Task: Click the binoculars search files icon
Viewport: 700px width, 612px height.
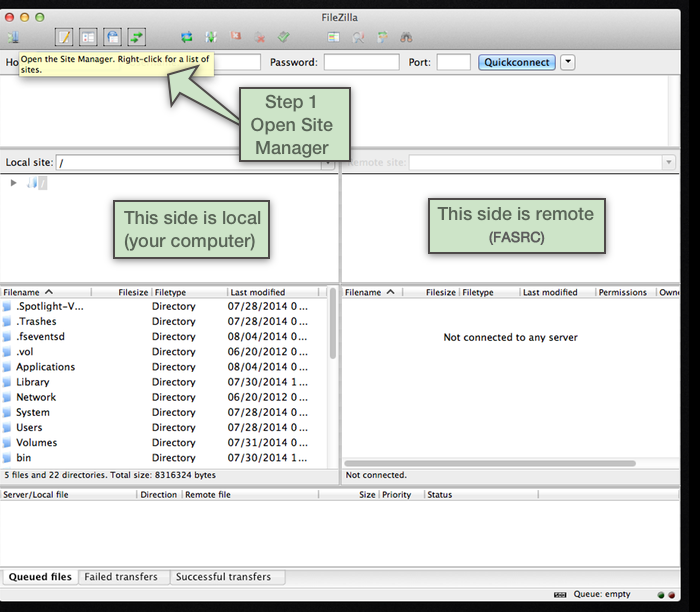Action: pos(406,37)
